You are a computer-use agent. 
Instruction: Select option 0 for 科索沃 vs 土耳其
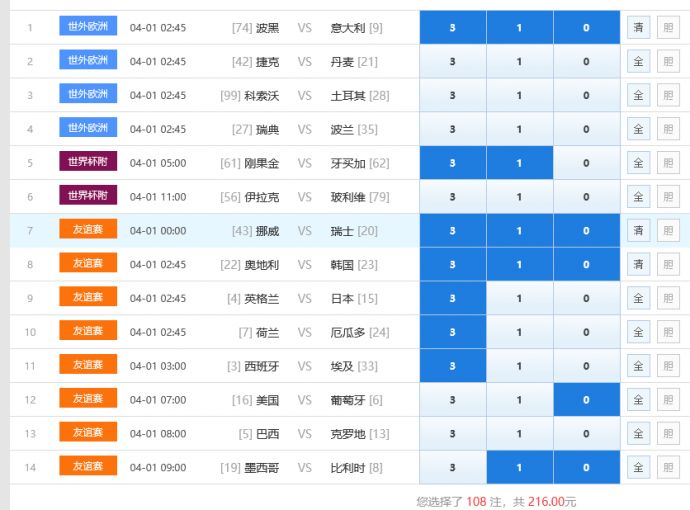pyautogui.click(x=586, y=96)
